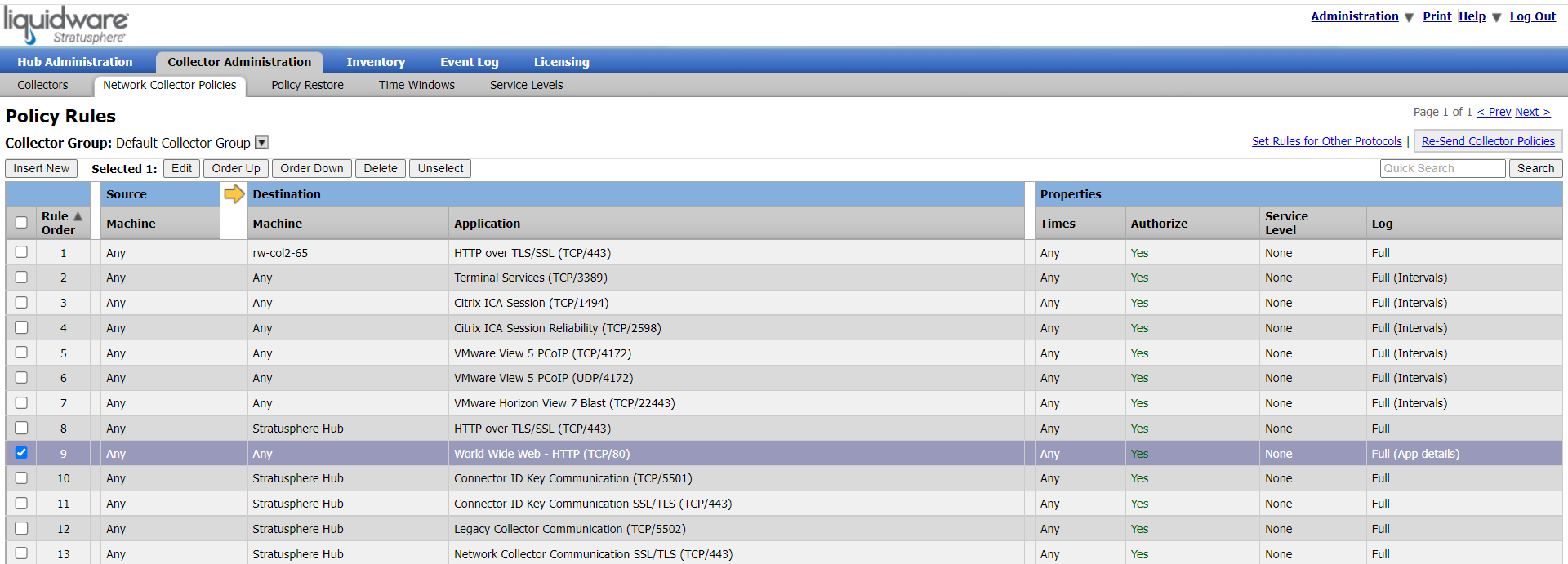Click the Insert New button
1568x564 pixels.
click(x=42, y=168)
